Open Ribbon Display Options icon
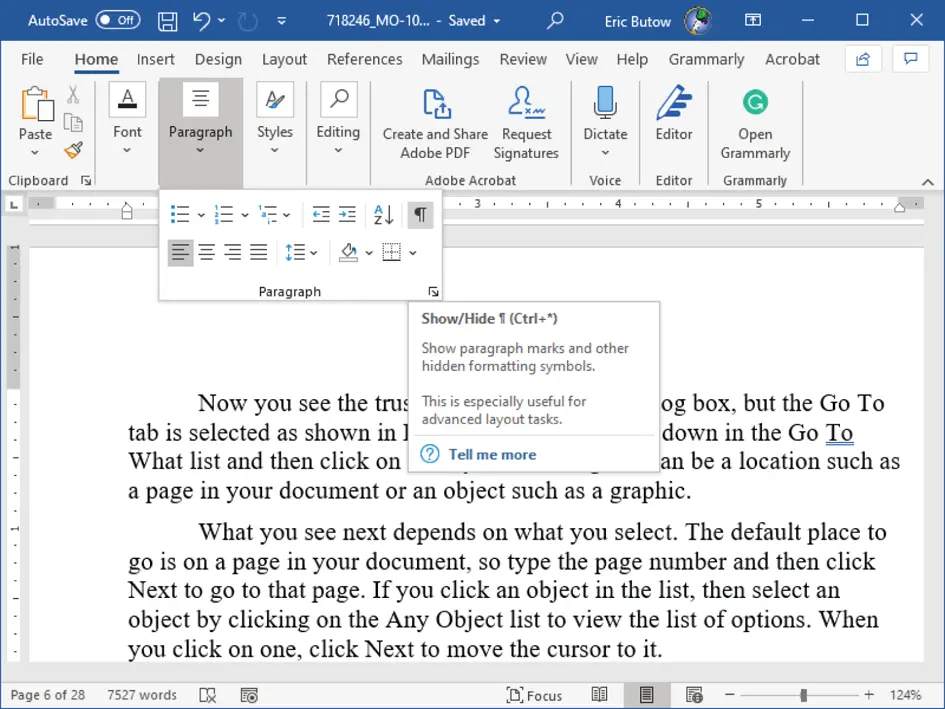Screen dimensions: 945x709 pos(753,20)
